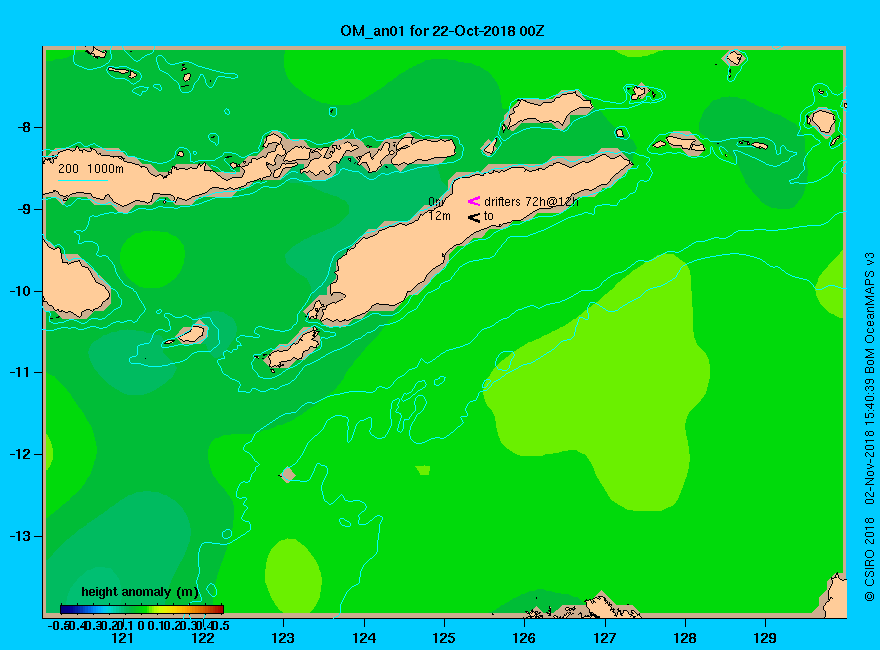Click the '0m' depth label above 12m
Screen dimensions: 880x650
click(436, 201)
